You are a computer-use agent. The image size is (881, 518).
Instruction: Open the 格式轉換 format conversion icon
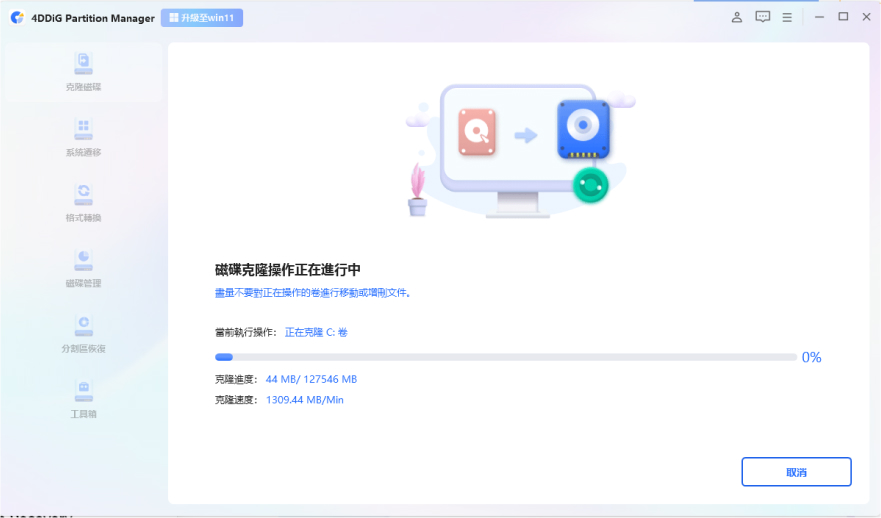[x=83, y=194]
